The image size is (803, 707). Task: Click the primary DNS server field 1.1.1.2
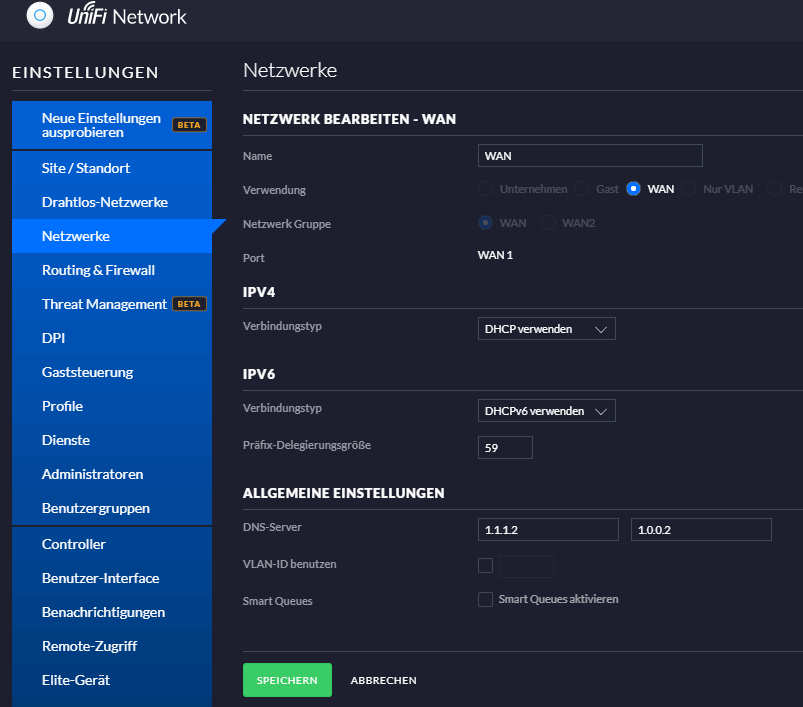pos(548,530)
